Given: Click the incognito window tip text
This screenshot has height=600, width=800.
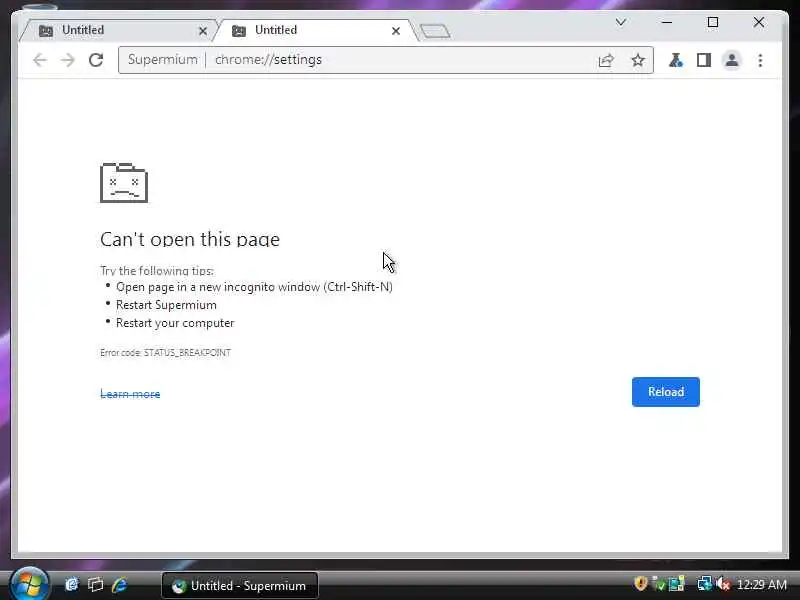Looking at the screenshot, I should coord(255,287).
